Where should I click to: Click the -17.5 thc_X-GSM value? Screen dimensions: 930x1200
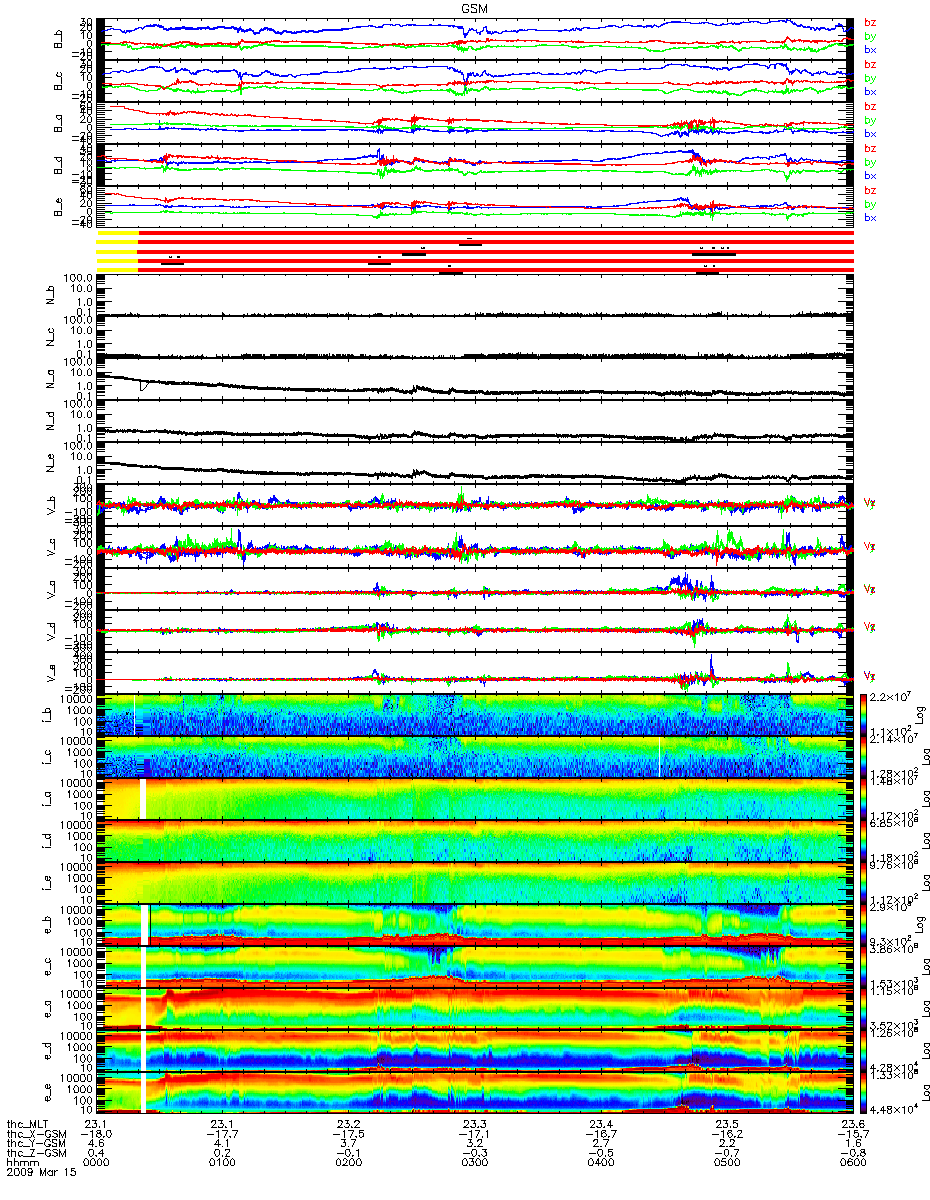click(x=348, y=1134)
